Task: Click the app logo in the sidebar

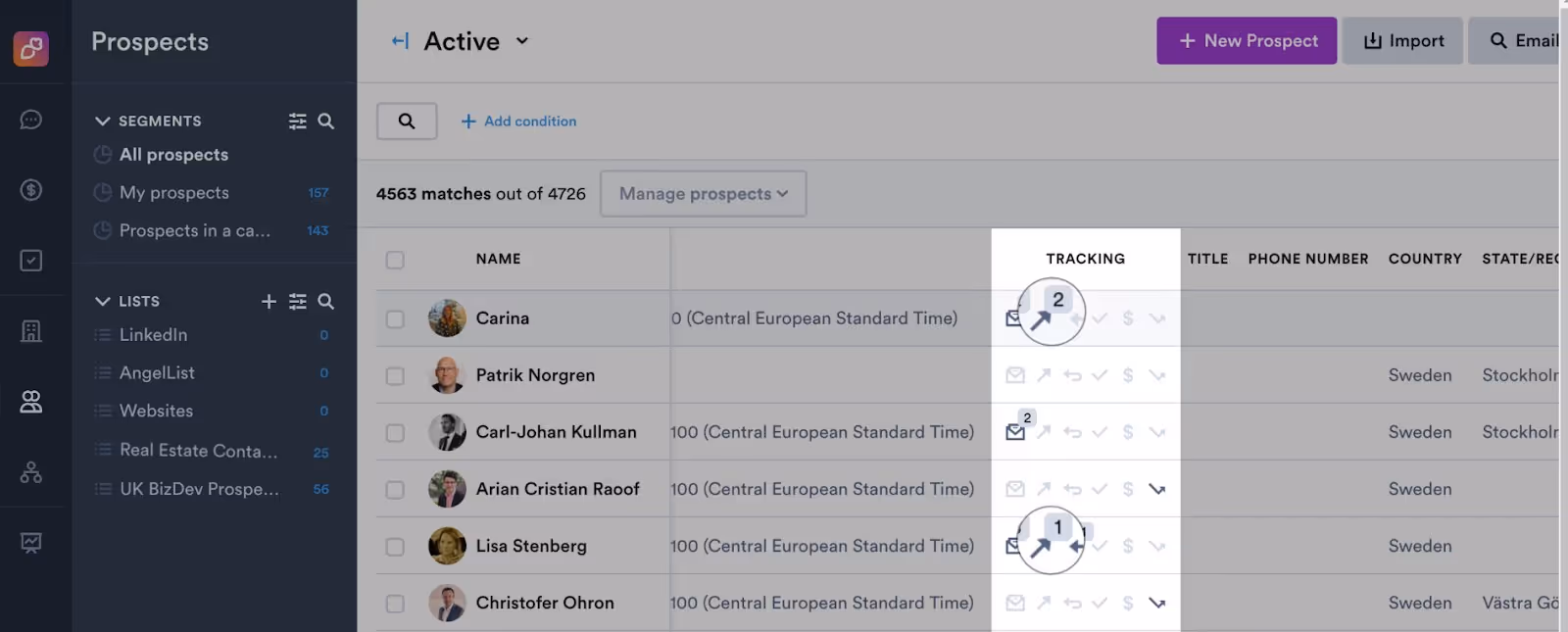Action: pos(31,48)
